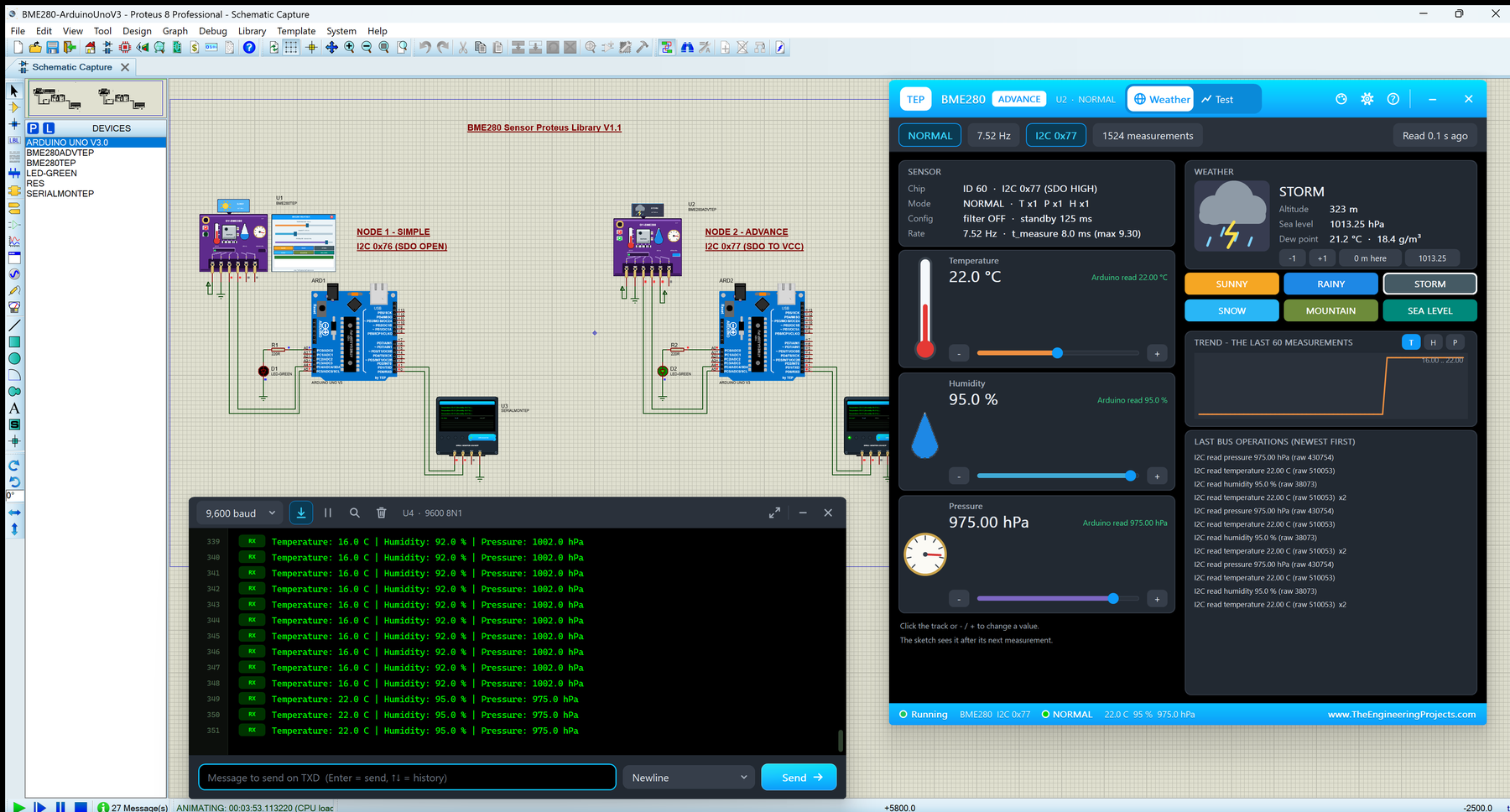
Task: Click the TXD message input field
Action: [x=407, y=778]
